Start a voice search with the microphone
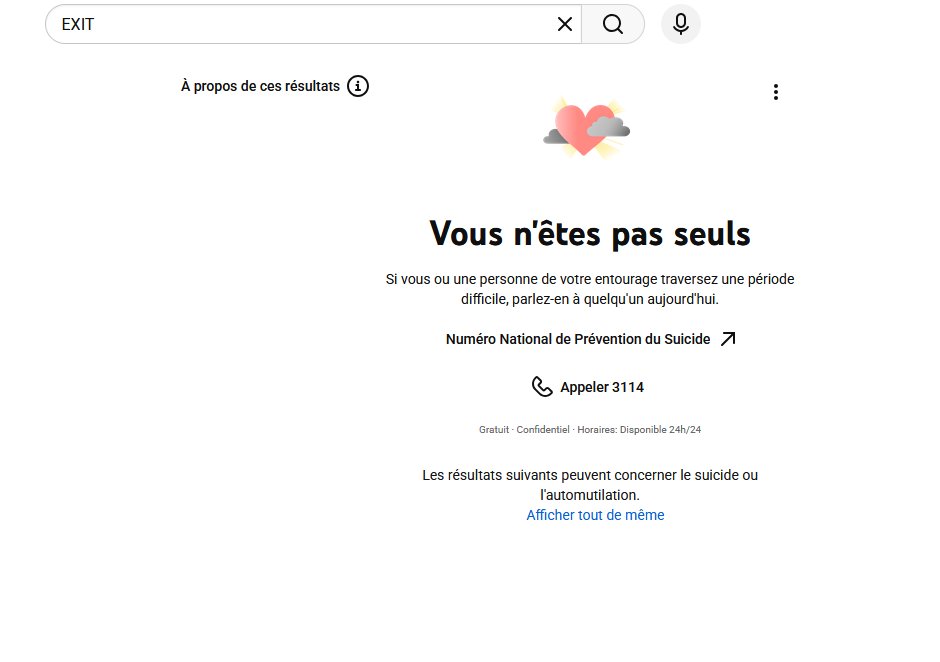Image resolution: width=940 pixels, height=662 pixels. (680, 24)
